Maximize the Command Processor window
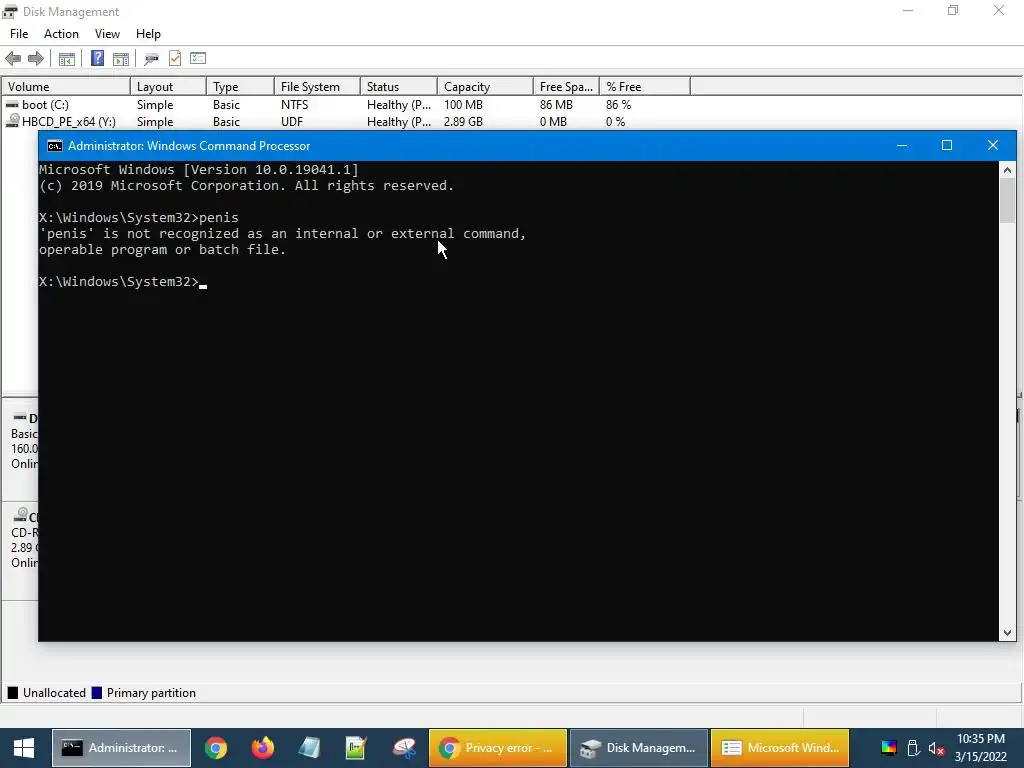Screen dimensions: 1024x768 (947, 145)
